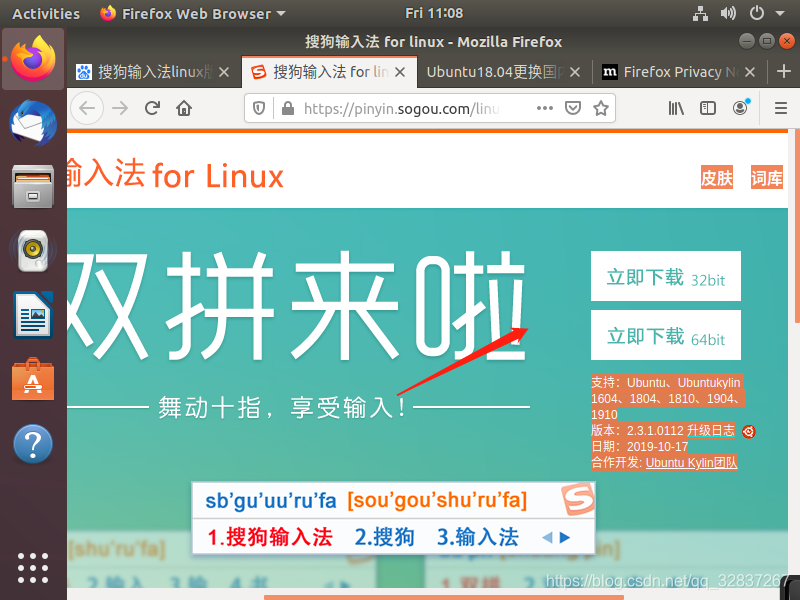Viewport: 800px width, 600px height.
Task: Open the 词库 dictionary link
Action: (x=766, y=178)
